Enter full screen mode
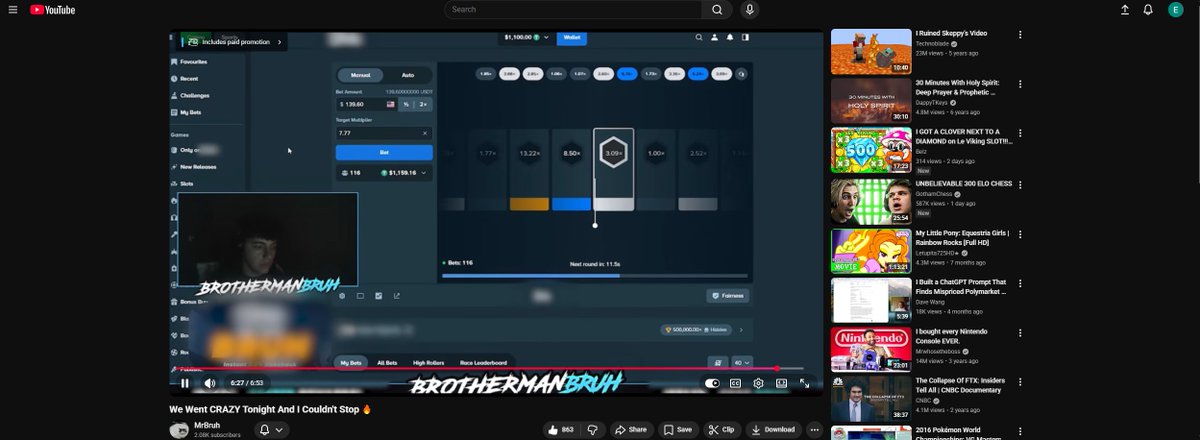Screen dimensions: 1200x440 [805, 383]
